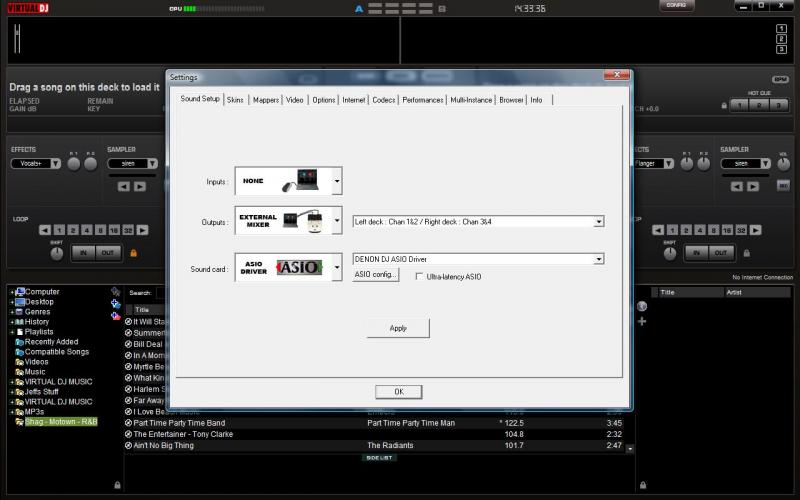
Task: Click the left deck loop IN button
Action: pos(83,253)
